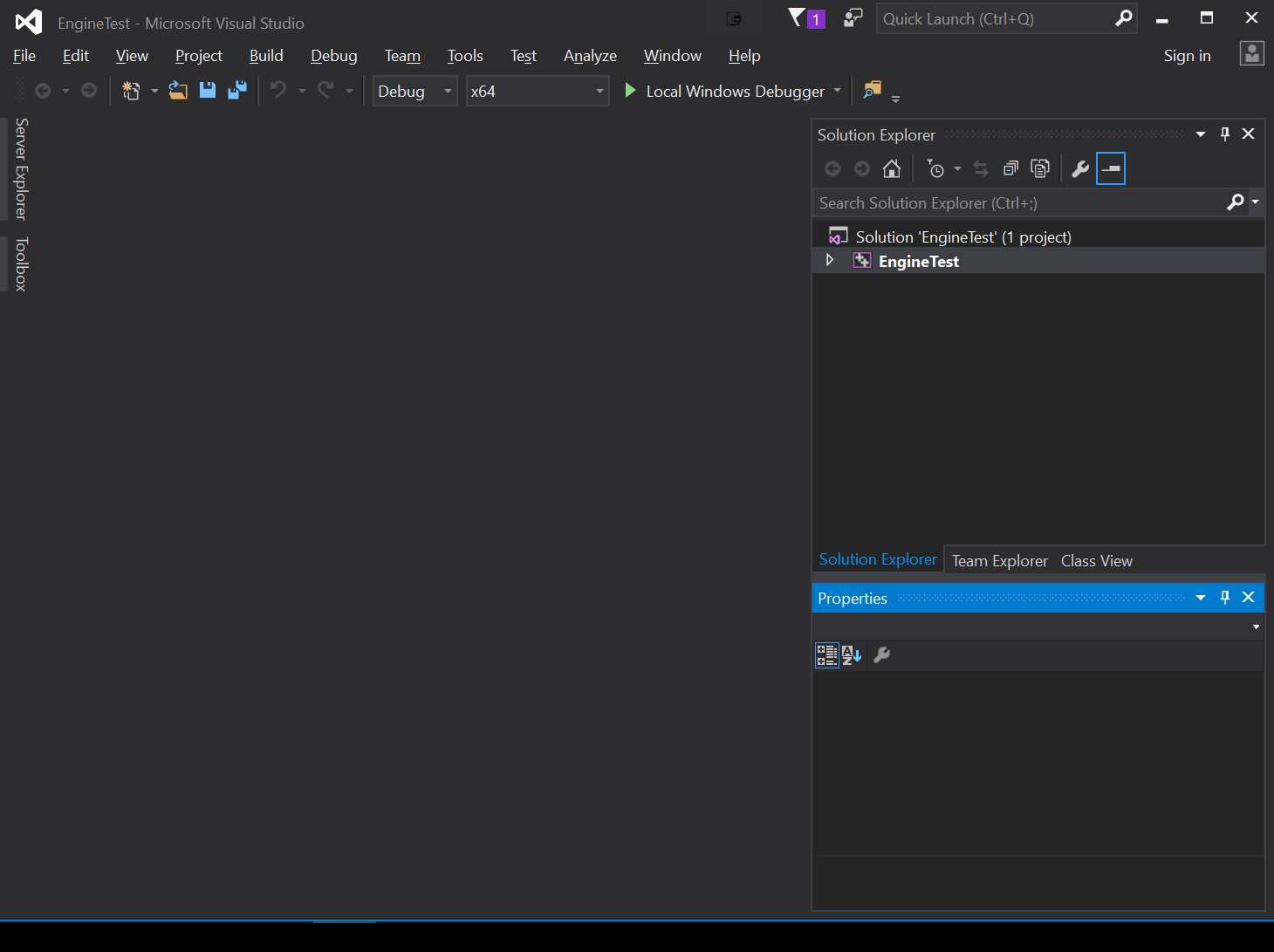Open Properties panel window position dropdown

tap(1201, 597)
